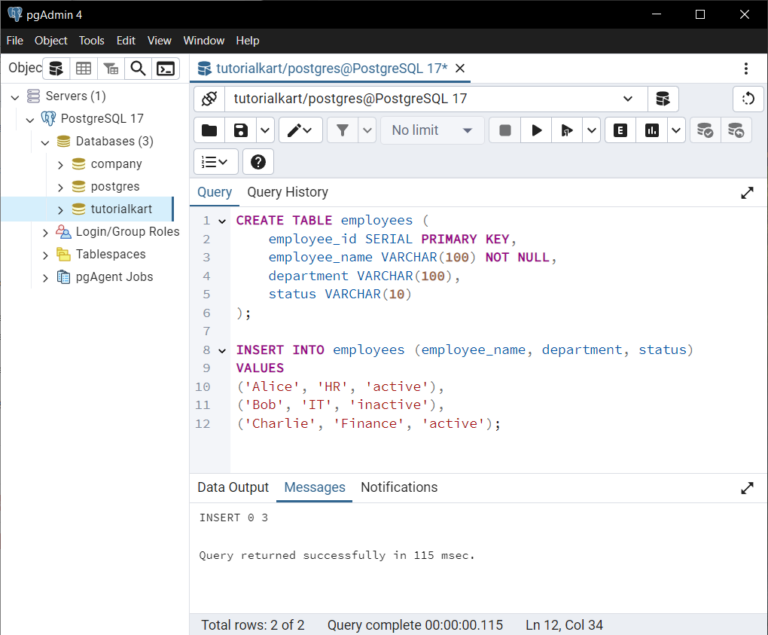Click the Open File folder icon

tap(209, 130)
